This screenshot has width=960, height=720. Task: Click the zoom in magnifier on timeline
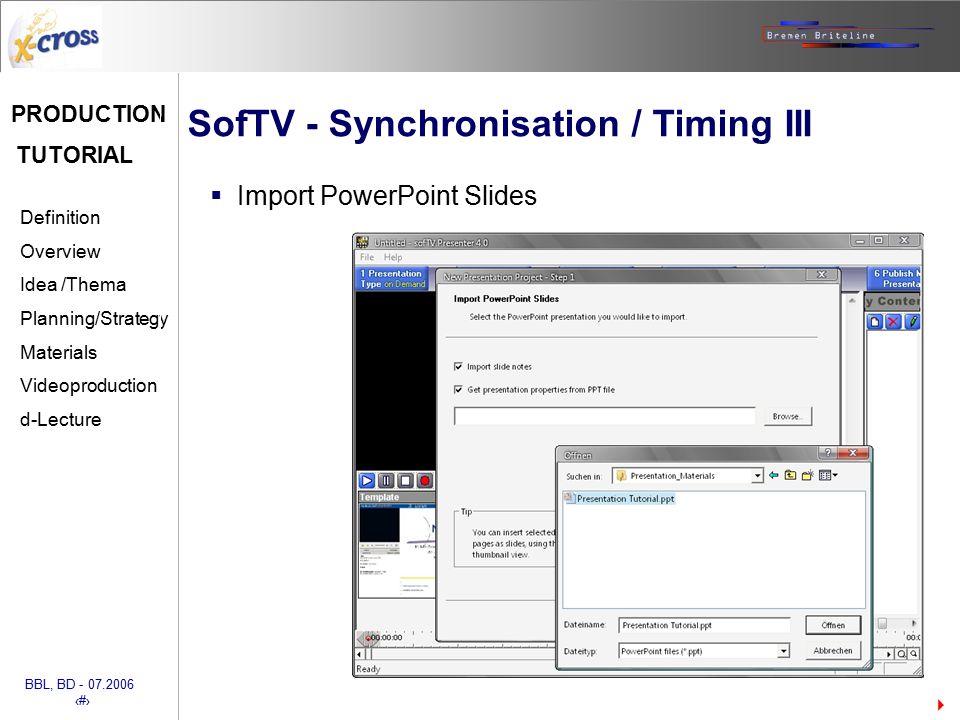tap(901, 654)
